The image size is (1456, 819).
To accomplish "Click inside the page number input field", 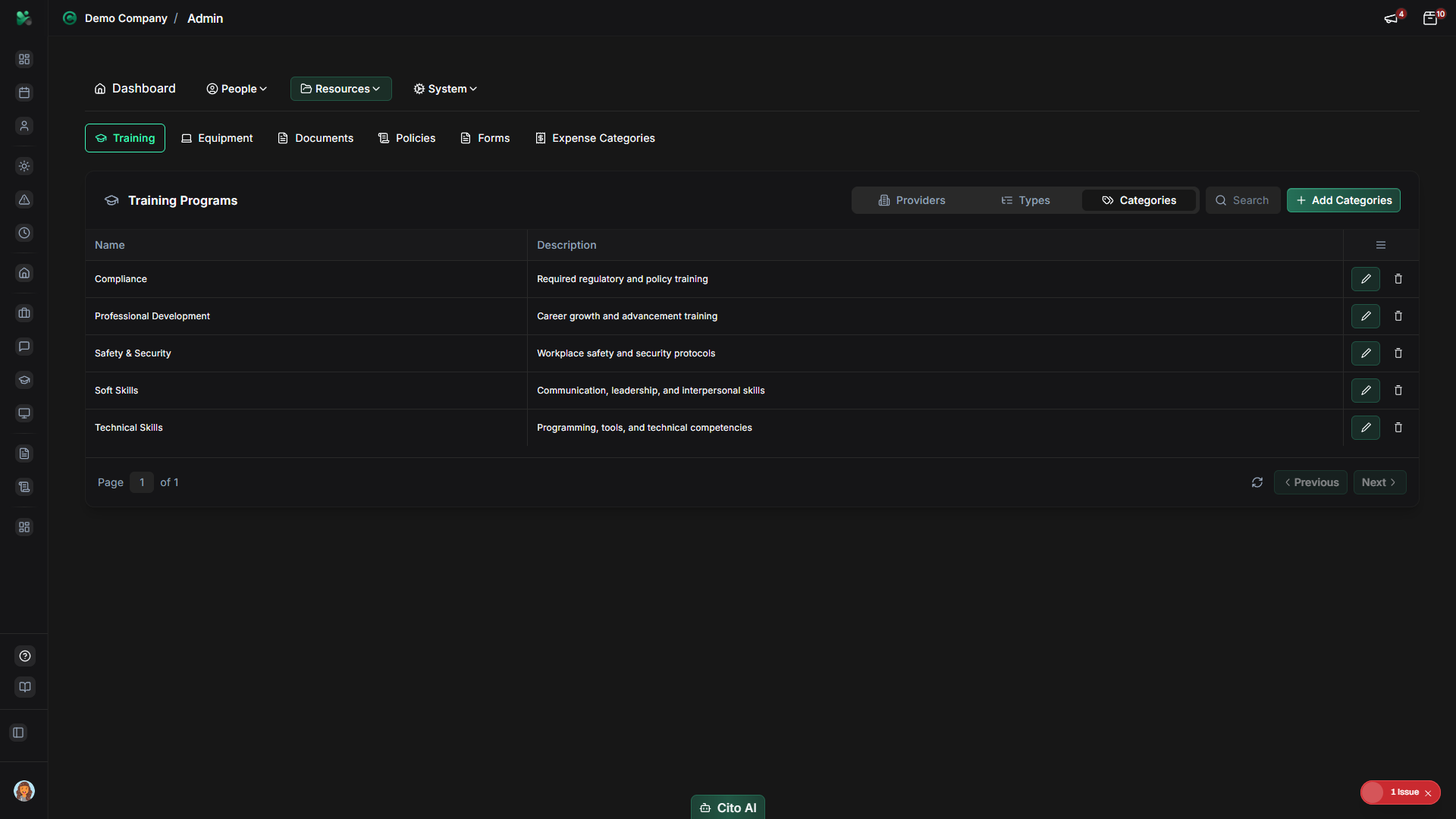I will [142, 482].
